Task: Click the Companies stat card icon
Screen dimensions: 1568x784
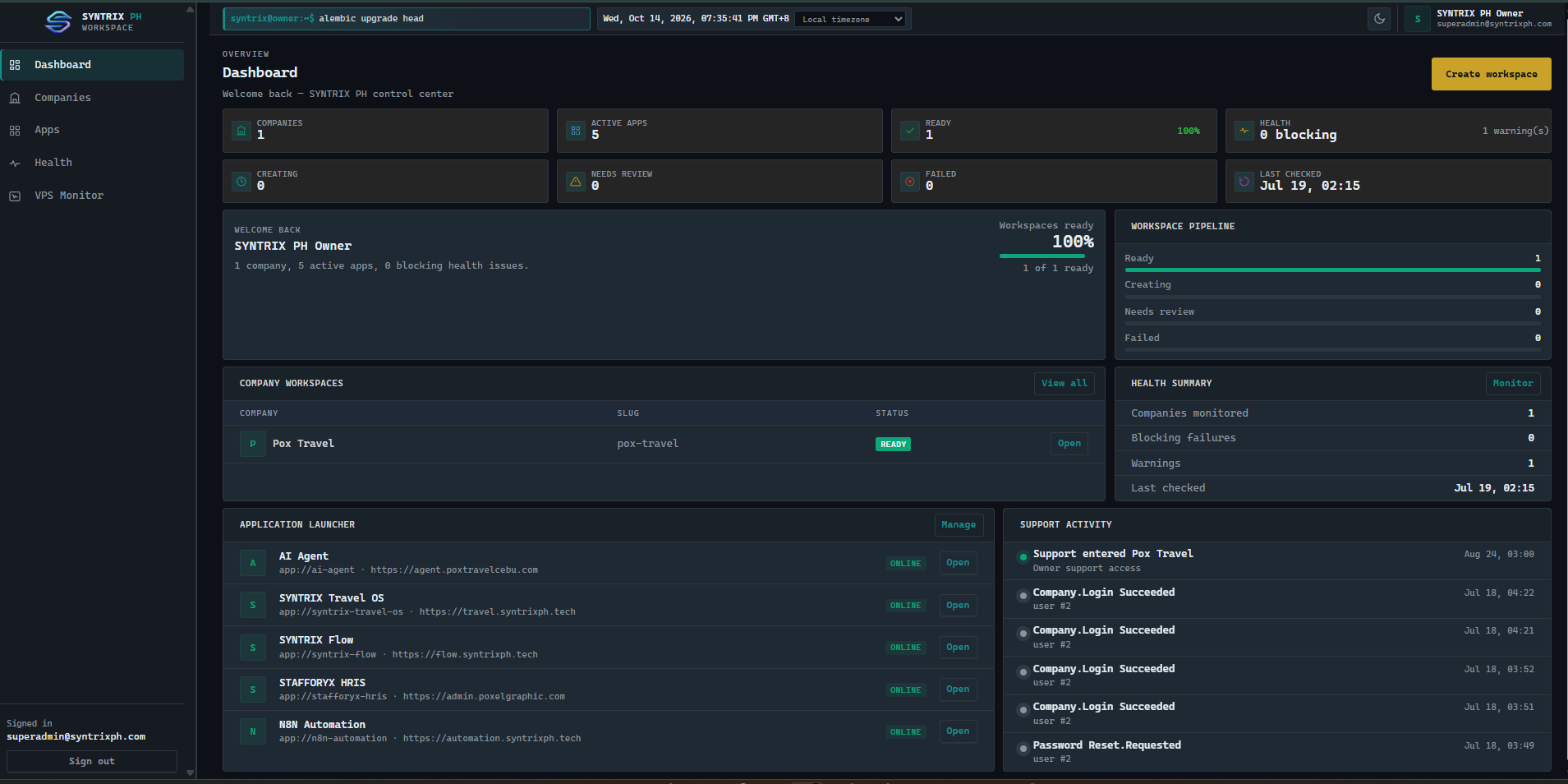Action: coord(241,131)
